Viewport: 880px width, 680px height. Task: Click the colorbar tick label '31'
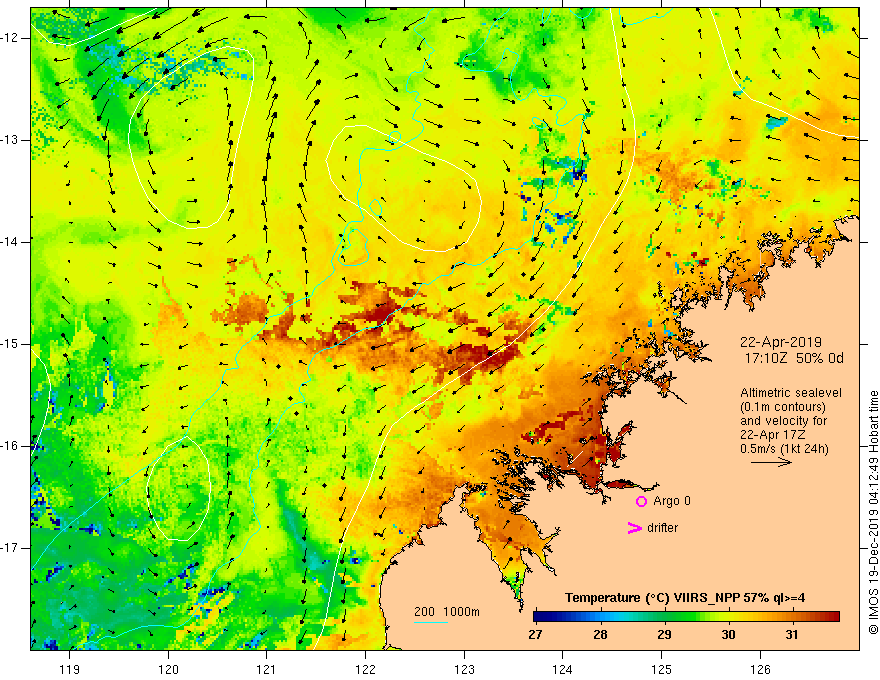792,635
